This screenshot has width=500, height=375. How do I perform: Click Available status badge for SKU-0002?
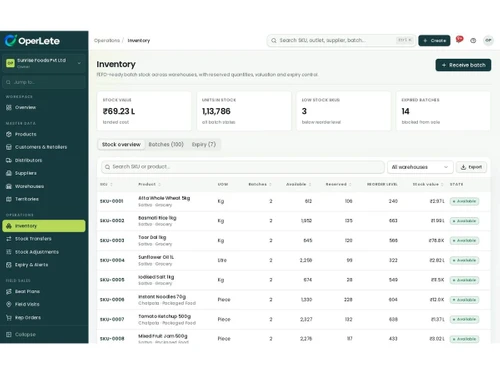pyautogui.click(x=464, y=221)
